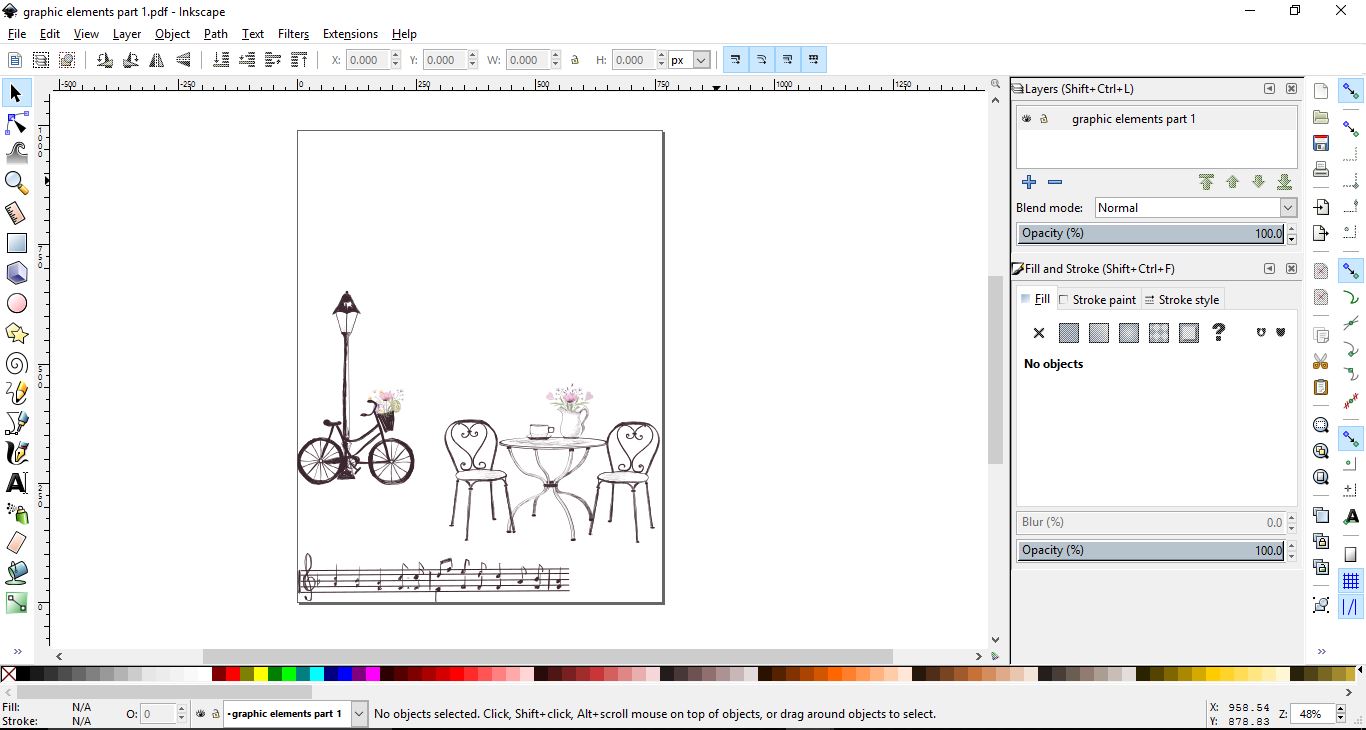Viewport: 1366px width, 730px height.
Task: Set flat color fill in Fill panel
Action: (1068, 333)
